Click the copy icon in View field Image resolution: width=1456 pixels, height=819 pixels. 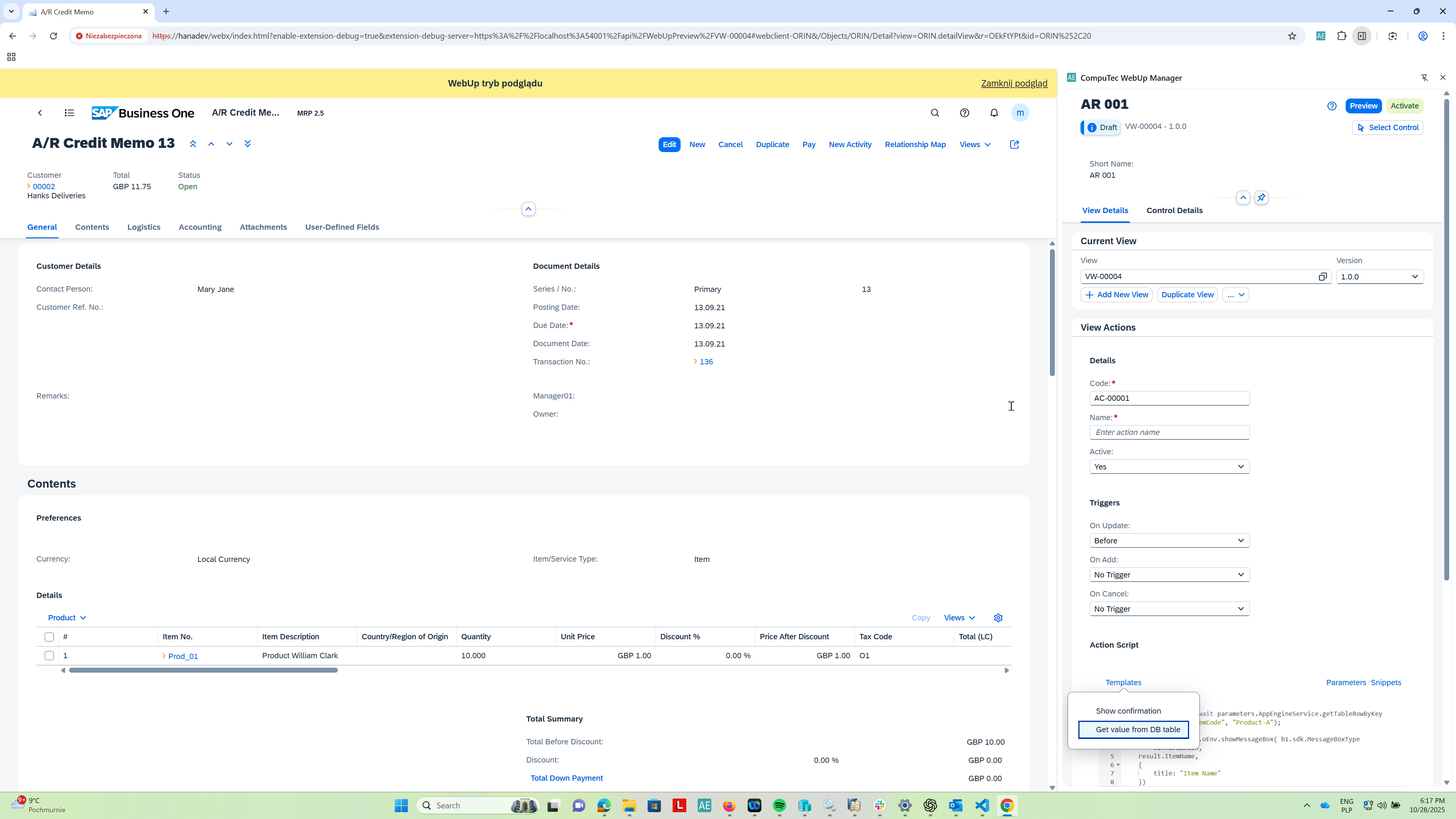[1323, 276]
